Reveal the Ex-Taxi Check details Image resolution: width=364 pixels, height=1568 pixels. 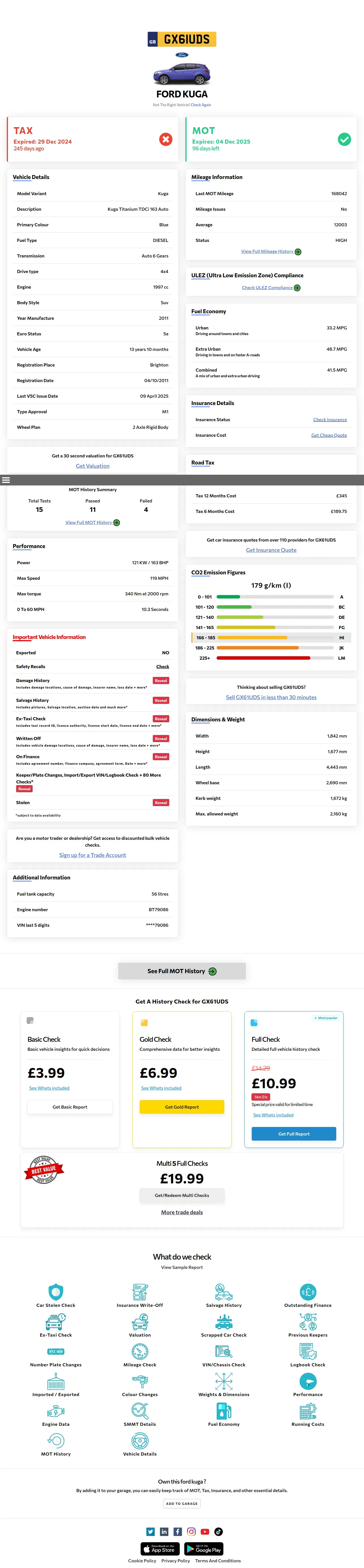click(161, 719)
